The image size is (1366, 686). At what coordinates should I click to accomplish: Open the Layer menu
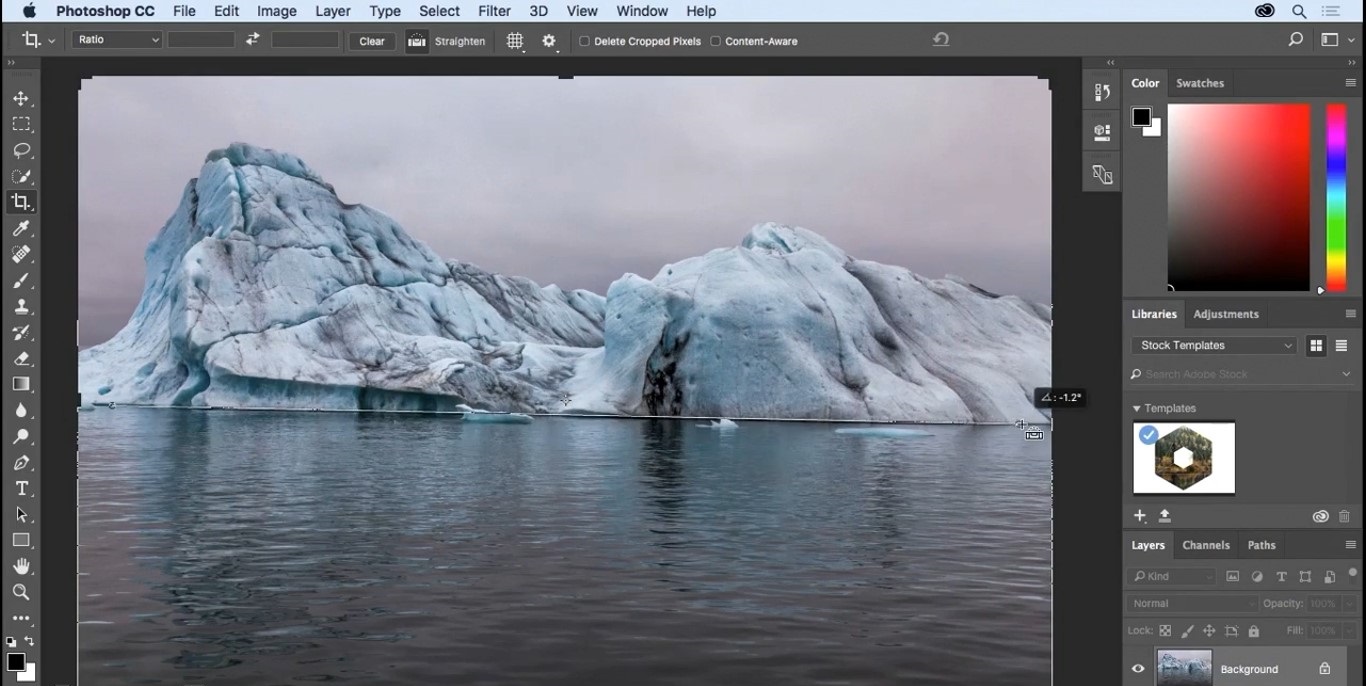tap(333, 11)
